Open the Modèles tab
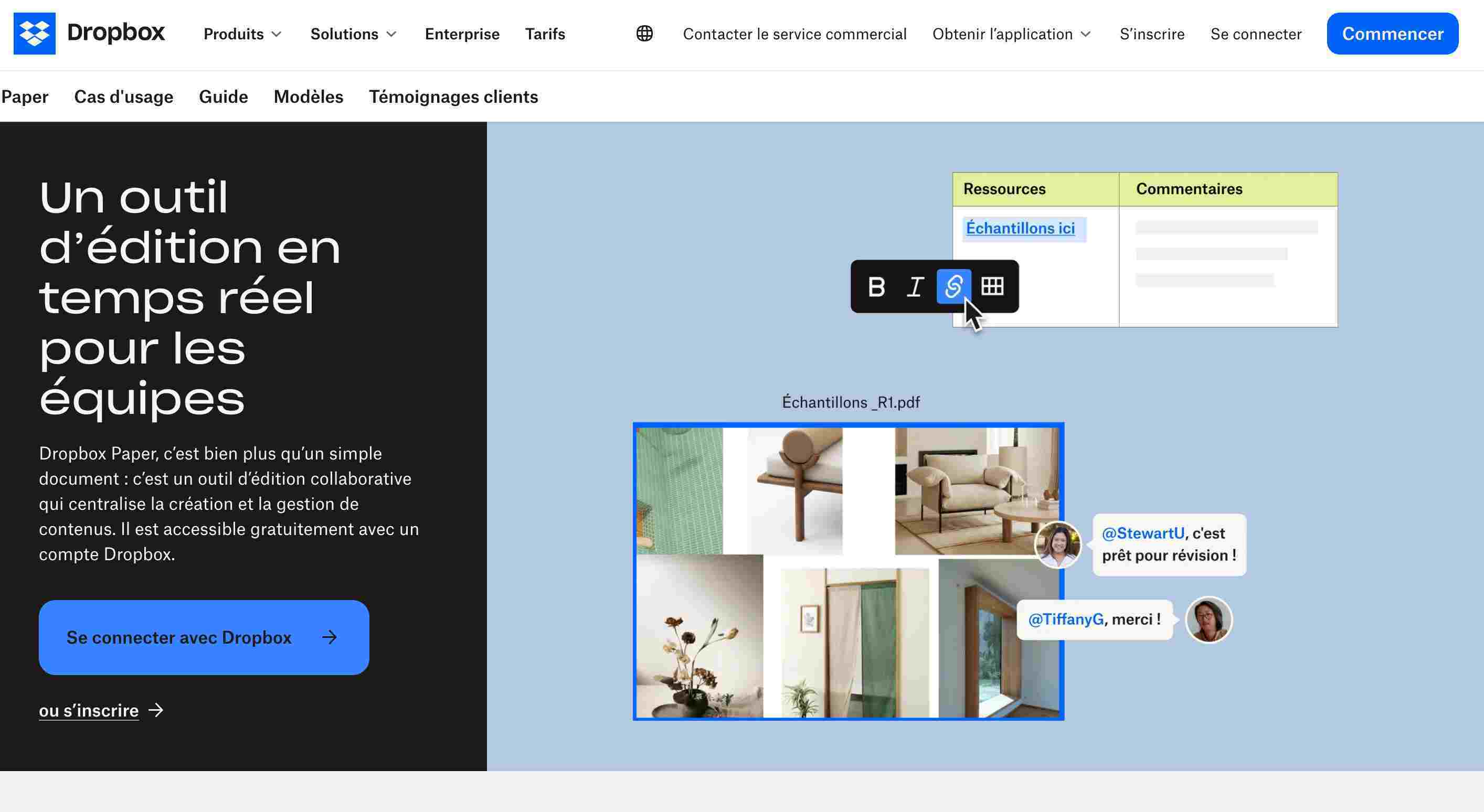This screenshot has height=812, width=1484. (308, 97)
